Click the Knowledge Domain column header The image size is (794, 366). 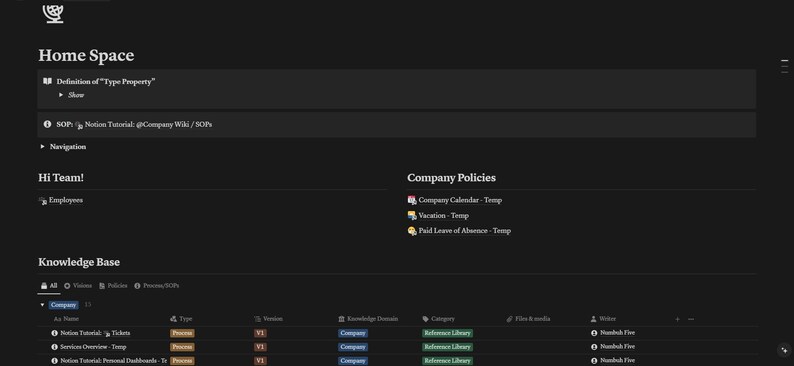[368, 319]
